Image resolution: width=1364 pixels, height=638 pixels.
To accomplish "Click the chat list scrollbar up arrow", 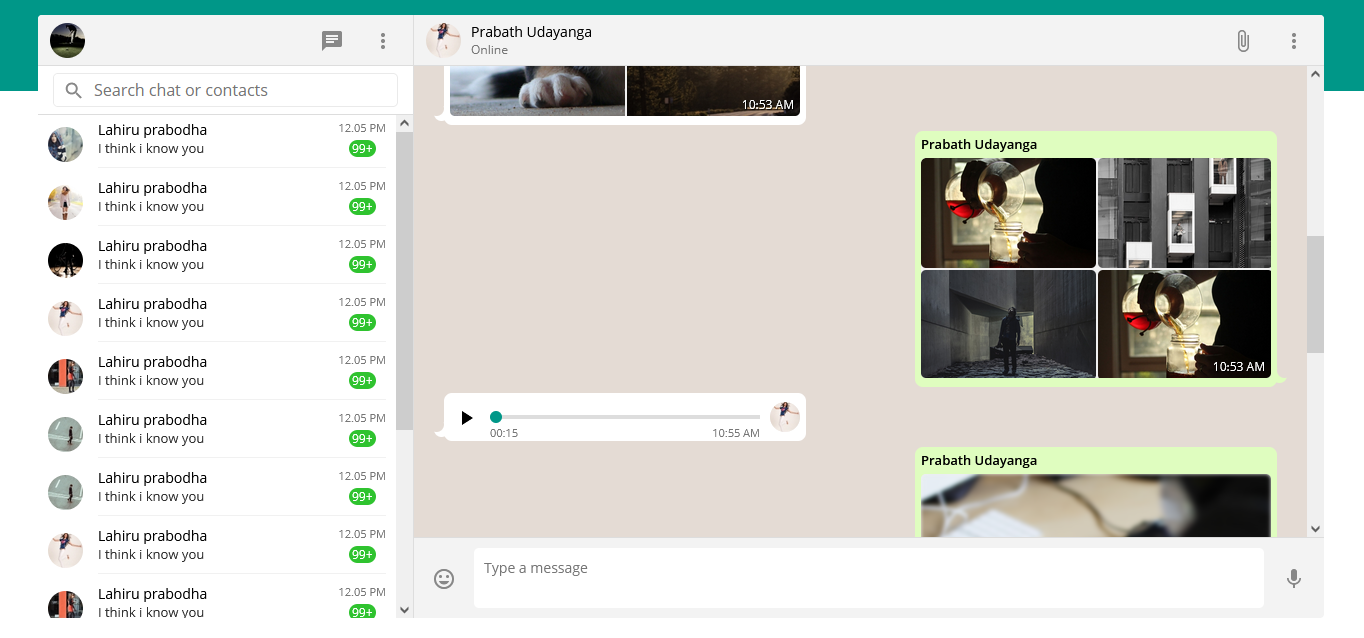I will 404,124.
